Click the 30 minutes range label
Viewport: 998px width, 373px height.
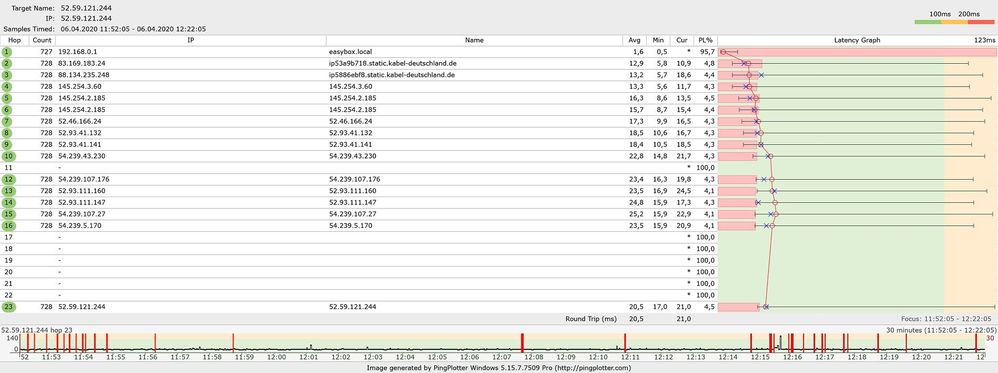[941, 330]
